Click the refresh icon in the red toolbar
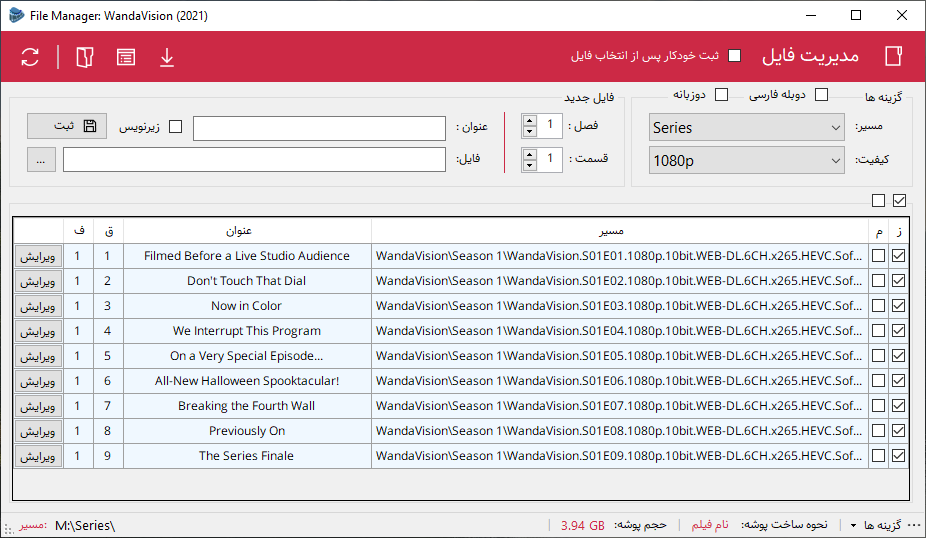Screen dimensions: 926x538 (30, 57)
